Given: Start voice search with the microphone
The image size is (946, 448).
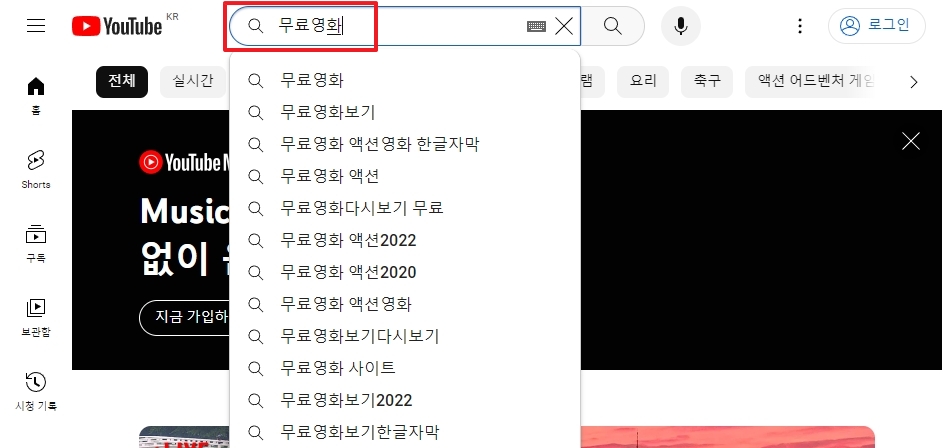Looking at the screenshot, I should coord(681,26).
